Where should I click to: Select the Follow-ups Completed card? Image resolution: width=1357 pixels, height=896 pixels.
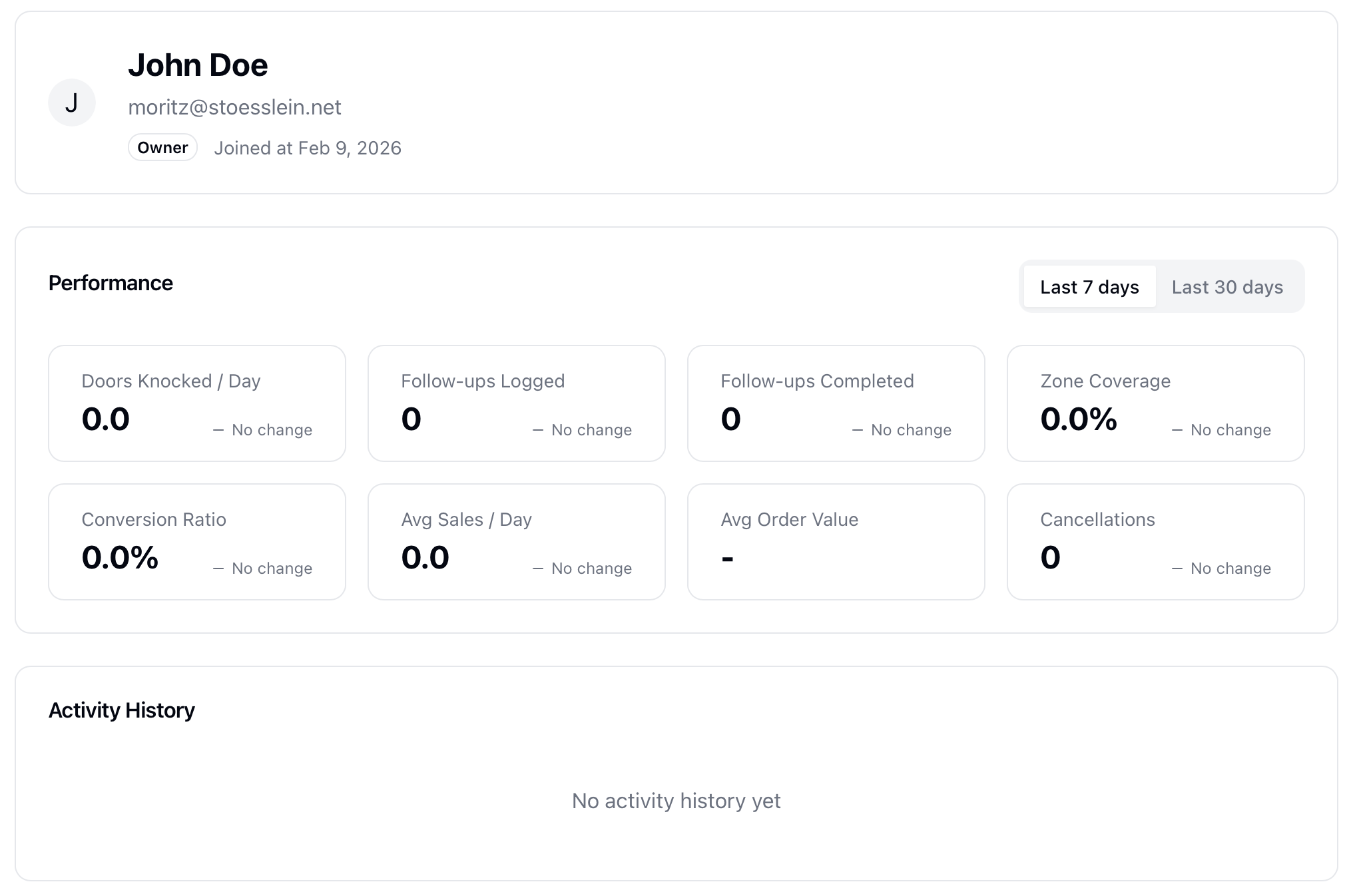(x=836, y=403)
